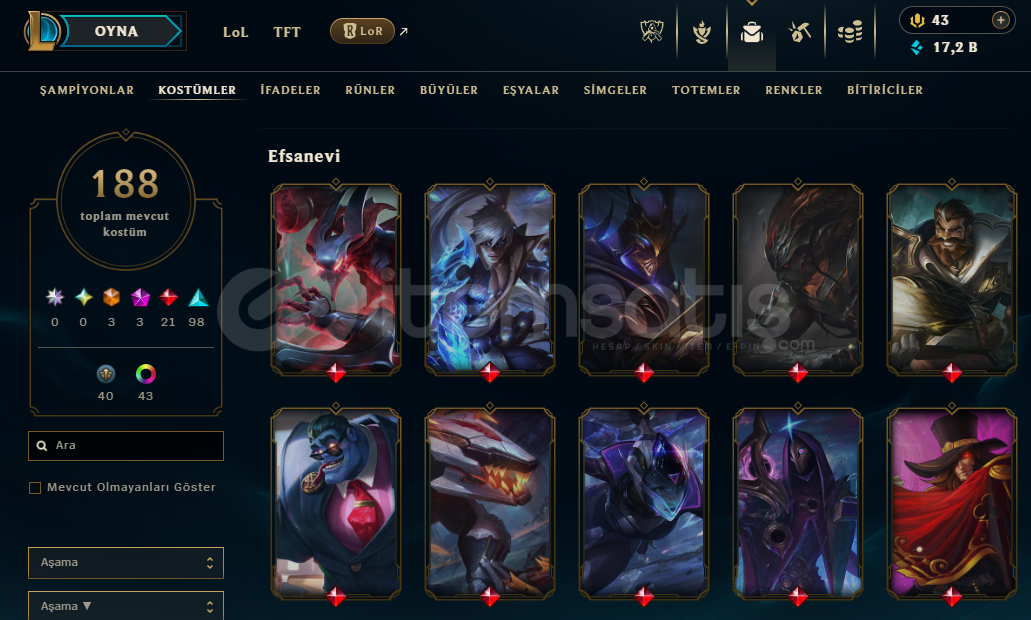This screenshot has width=1031, height=620.
Task: Expand the second Aşama sorting dropdown
Action: pos(126,606)
